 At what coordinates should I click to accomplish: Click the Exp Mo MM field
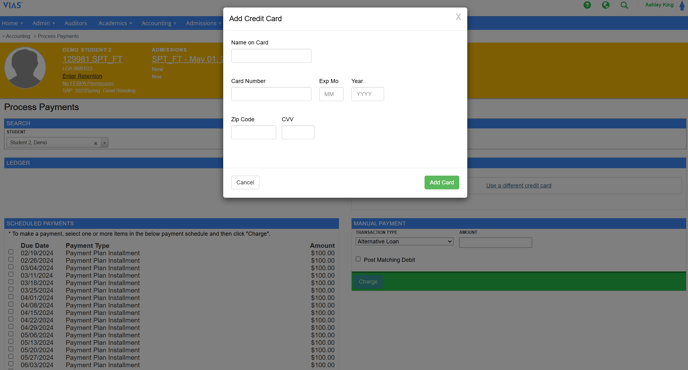pos(331,94)
